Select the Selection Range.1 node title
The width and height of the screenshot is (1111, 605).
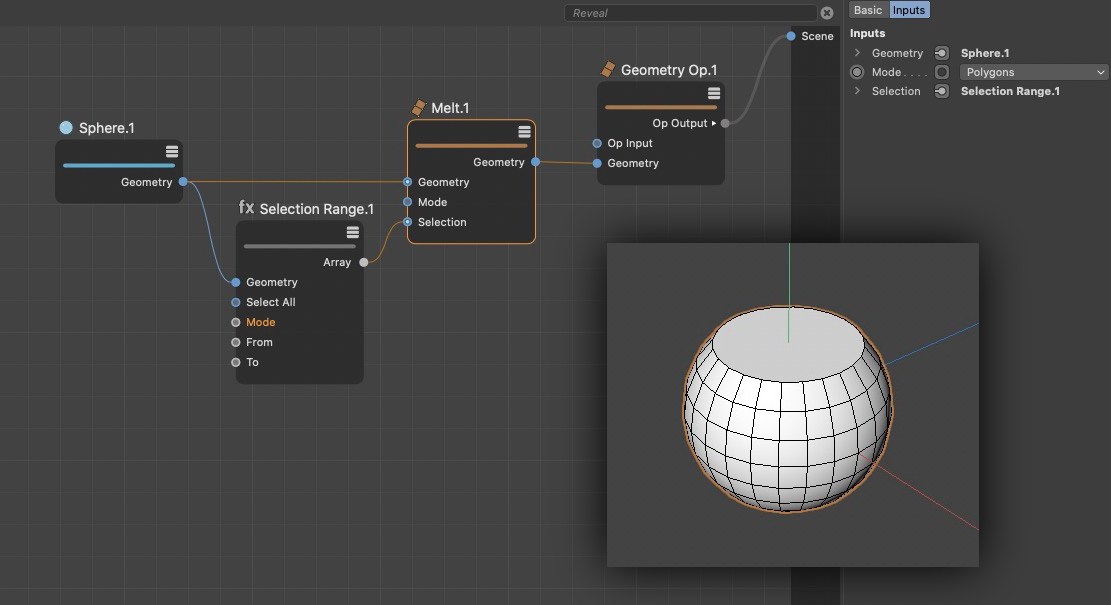[316, 209]
